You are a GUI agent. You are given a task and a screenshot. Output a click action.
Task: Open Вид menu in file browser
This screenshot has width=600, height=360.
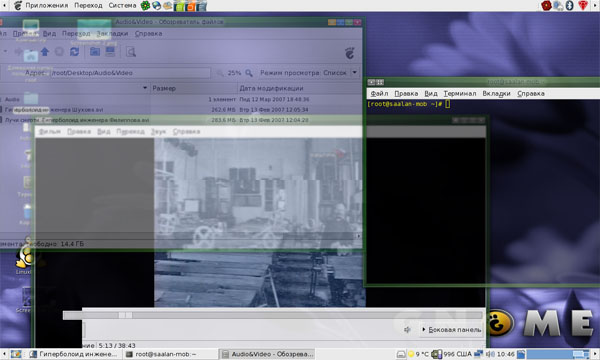49,34
